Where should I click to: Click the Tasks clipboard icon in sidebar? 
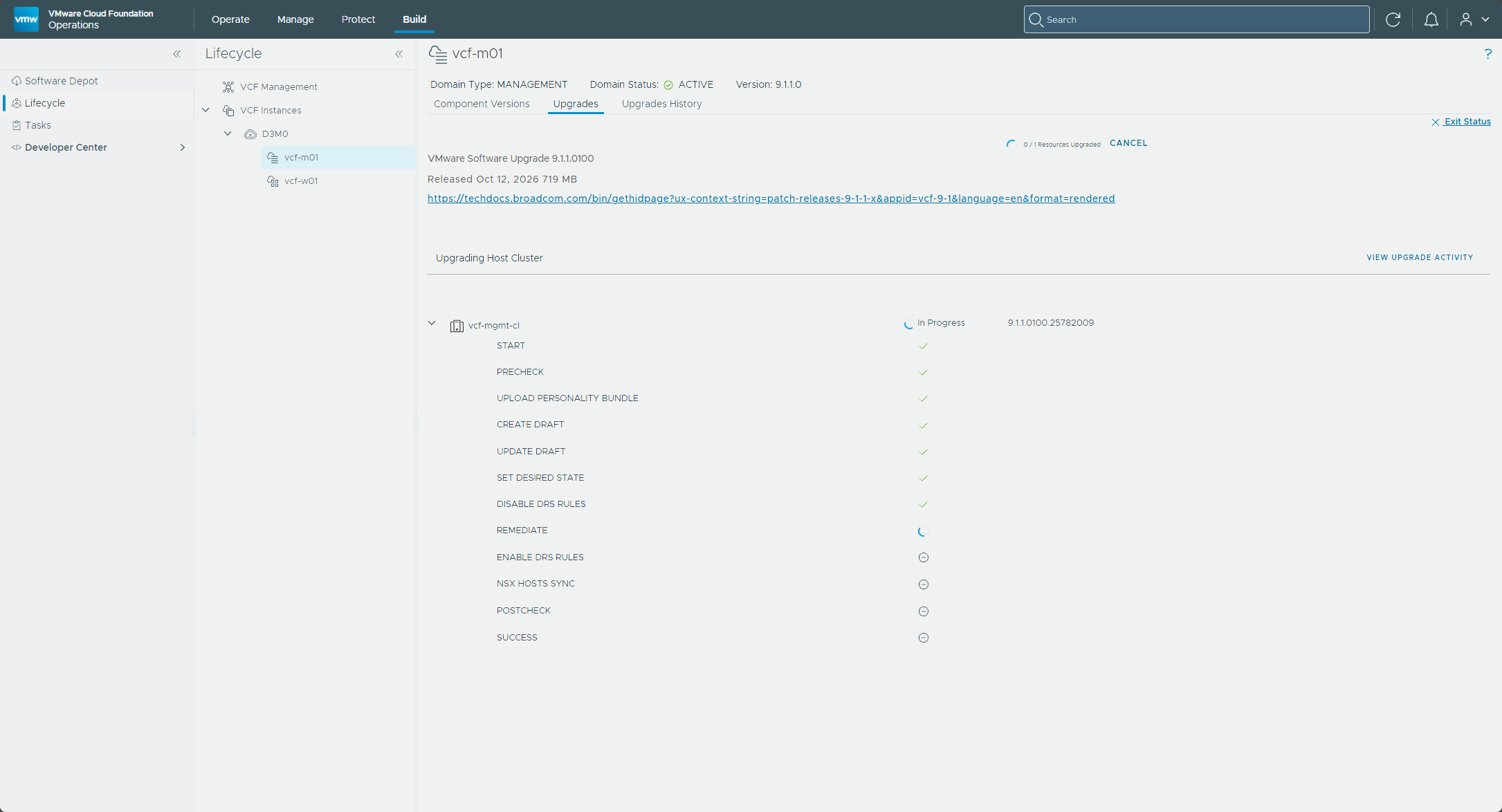point(17,125)
